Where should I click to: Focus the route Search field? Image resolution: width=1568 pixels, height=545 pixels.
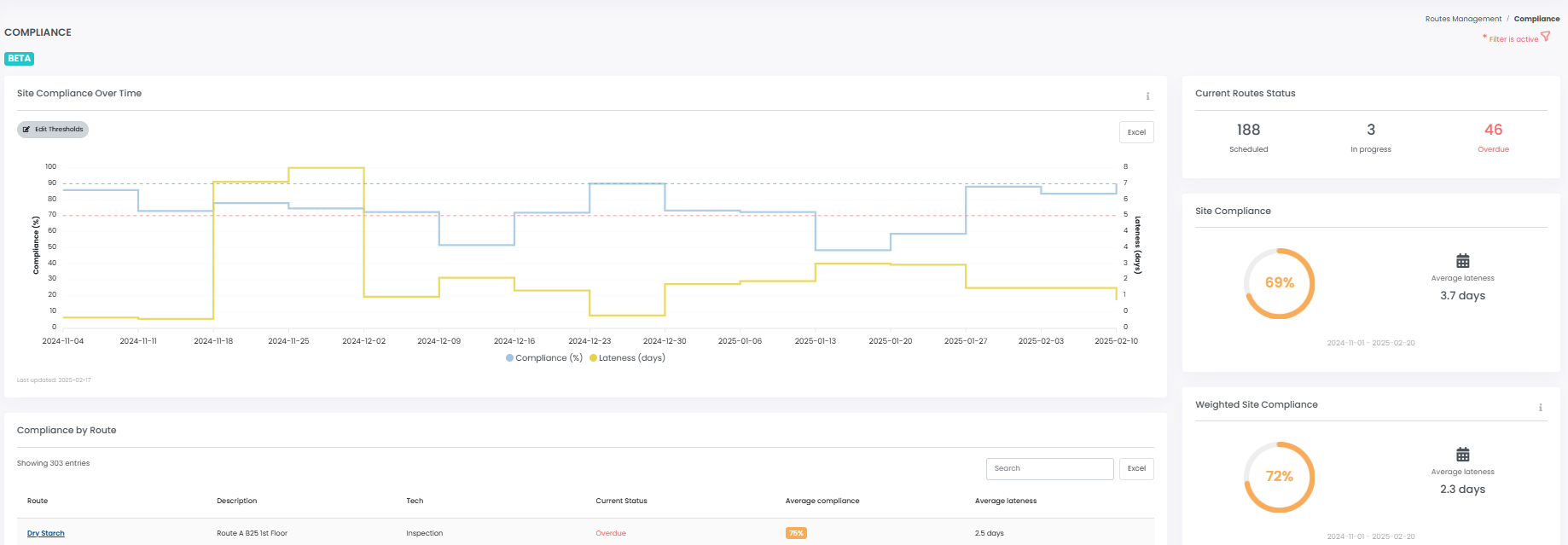1050,468
